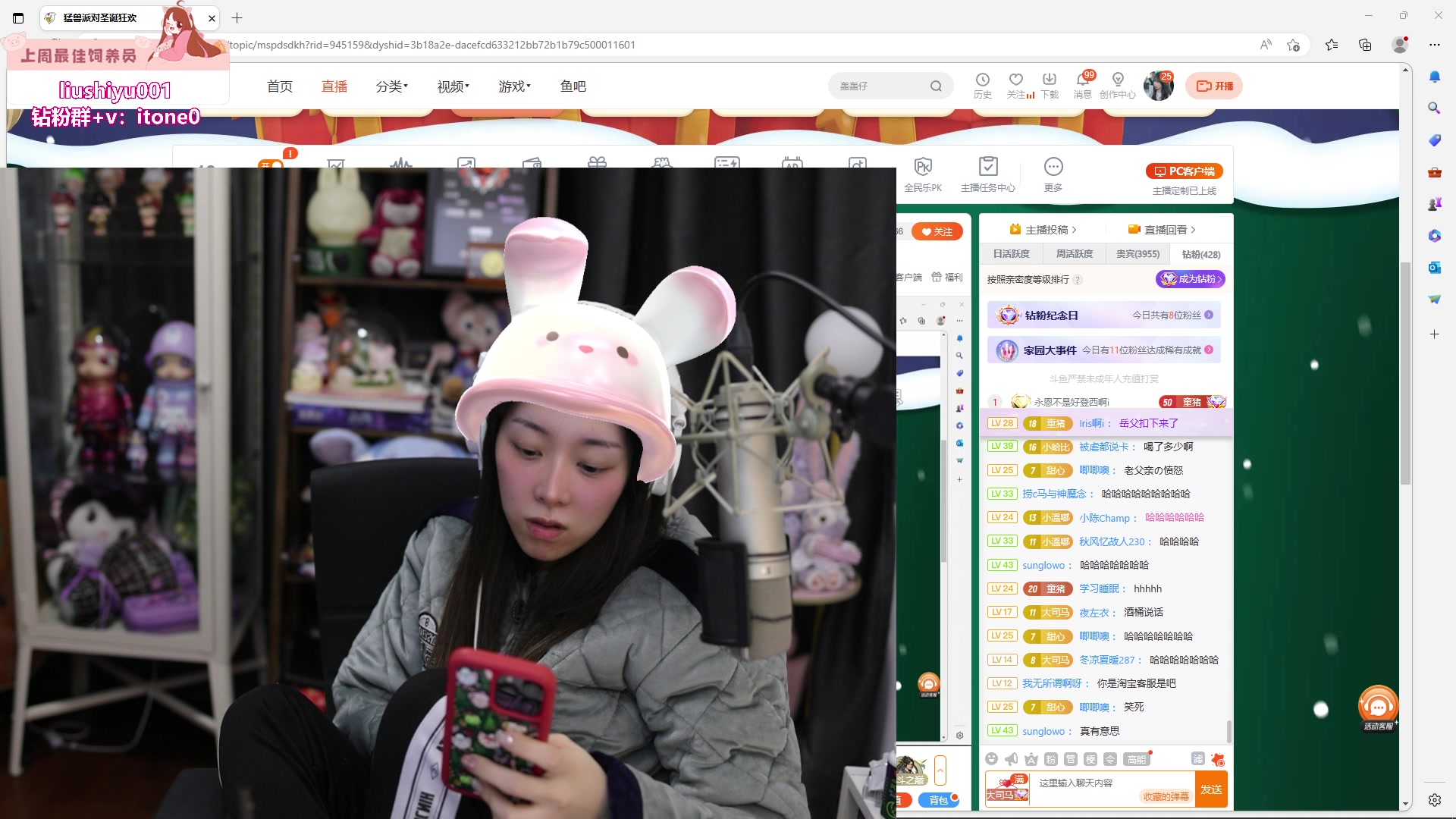The width and height of the screenshot is (1456, 819).
Task: Click the crown A font style icon
Action: 1031,759
